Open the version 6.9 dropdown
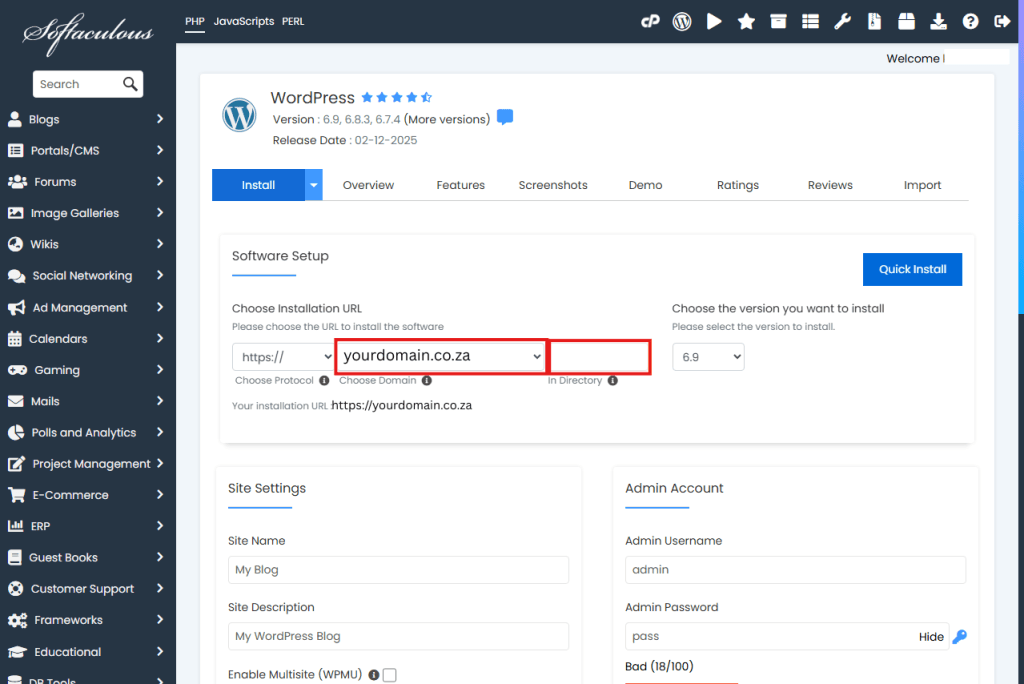Image resolution: width=1024 pixels, height=684 pixels. pos(708,357)
